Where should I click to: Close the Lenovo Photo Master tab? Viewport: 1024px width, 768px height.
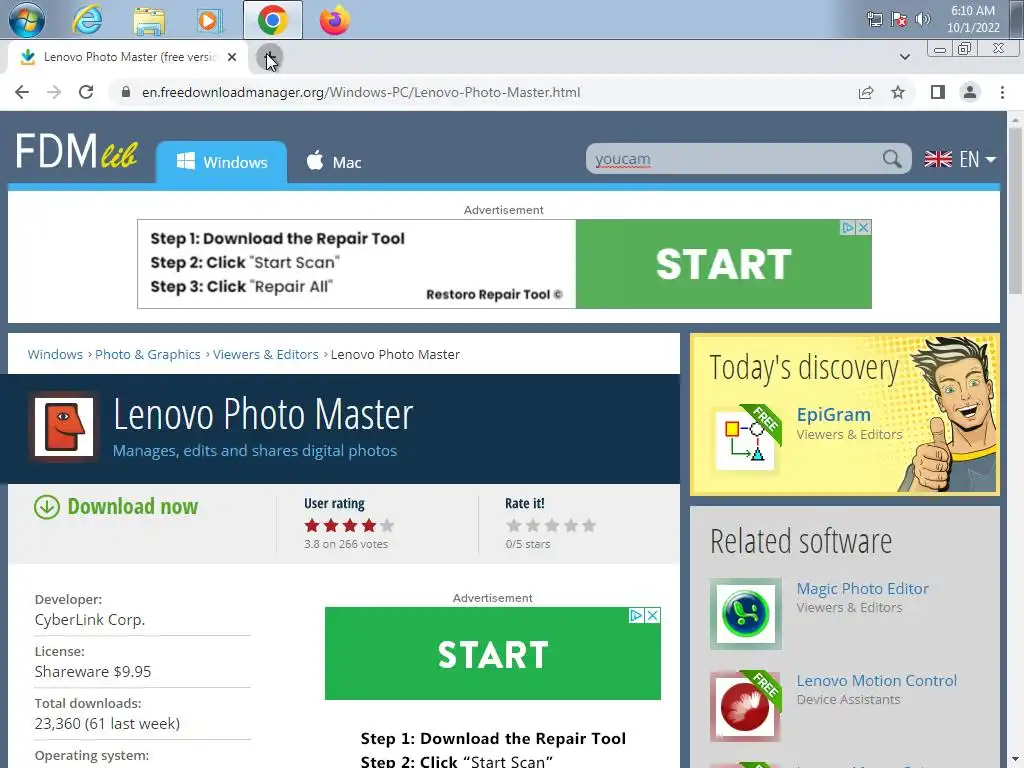pyautogui.click(x=232, y=57)
